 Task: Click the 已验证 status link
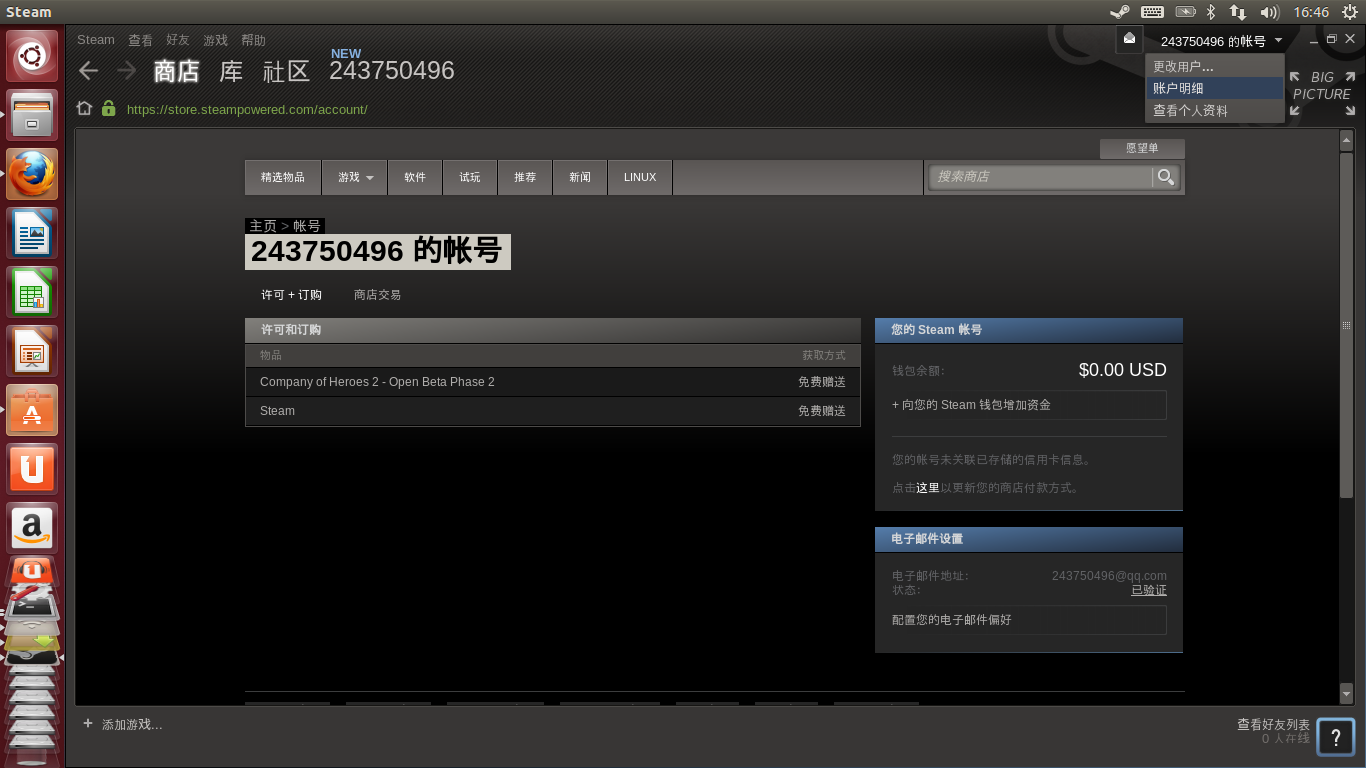tap(1149, 590)
